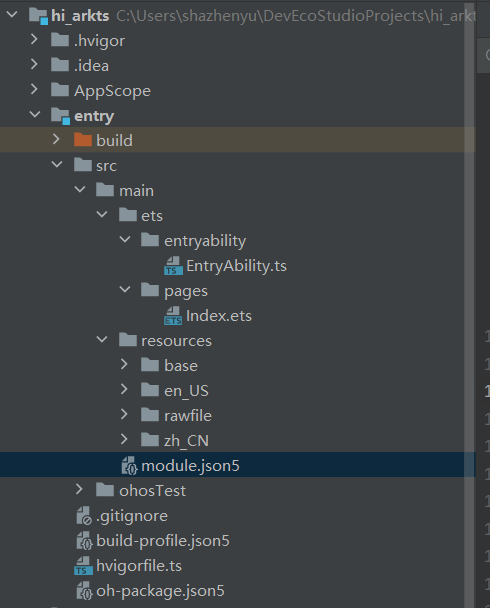
Task: Click the oh-package.json5 file icon
Action: (85, 591)
